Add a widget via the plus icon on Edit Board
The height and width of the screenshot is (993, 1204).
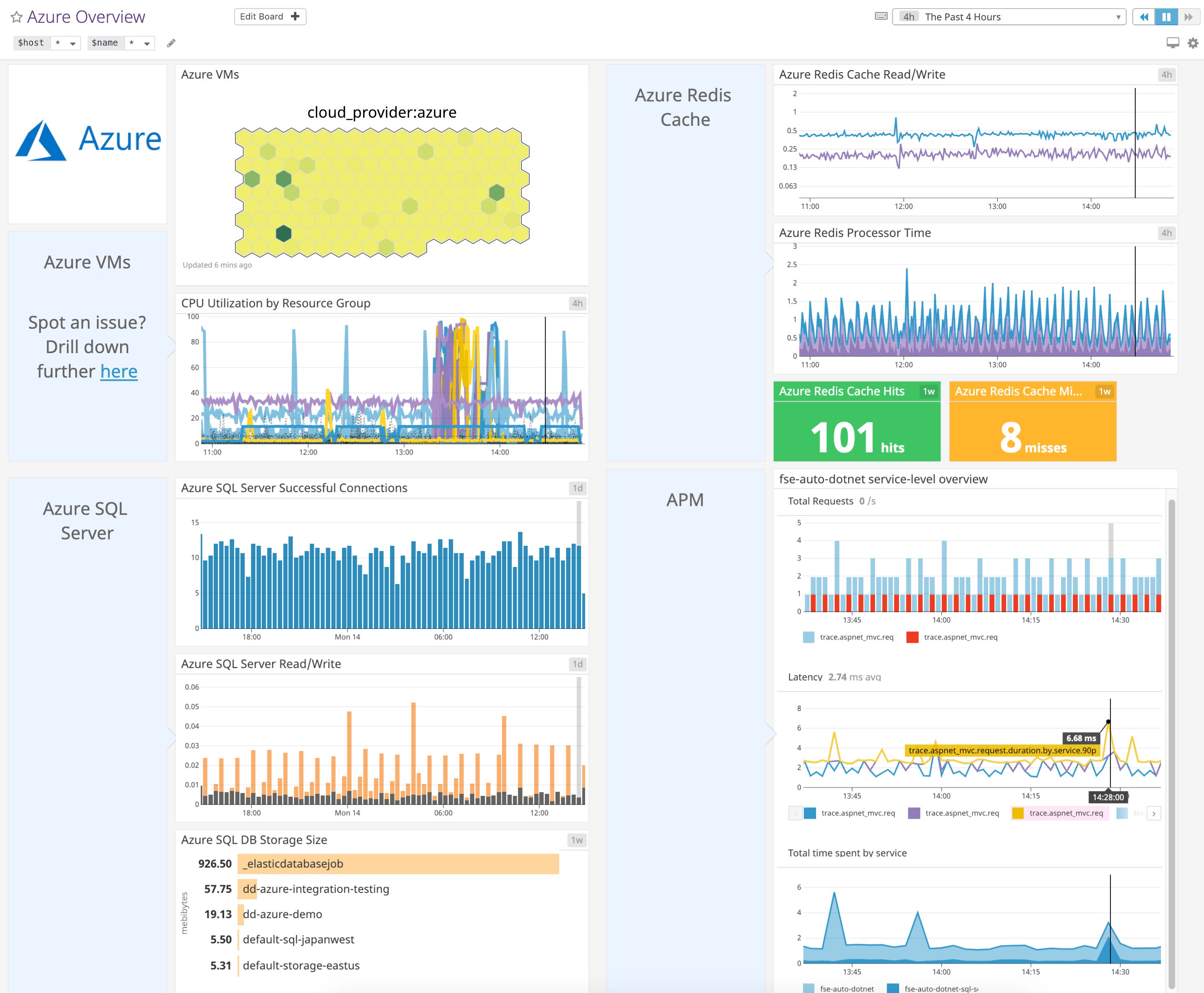[295, 16]
